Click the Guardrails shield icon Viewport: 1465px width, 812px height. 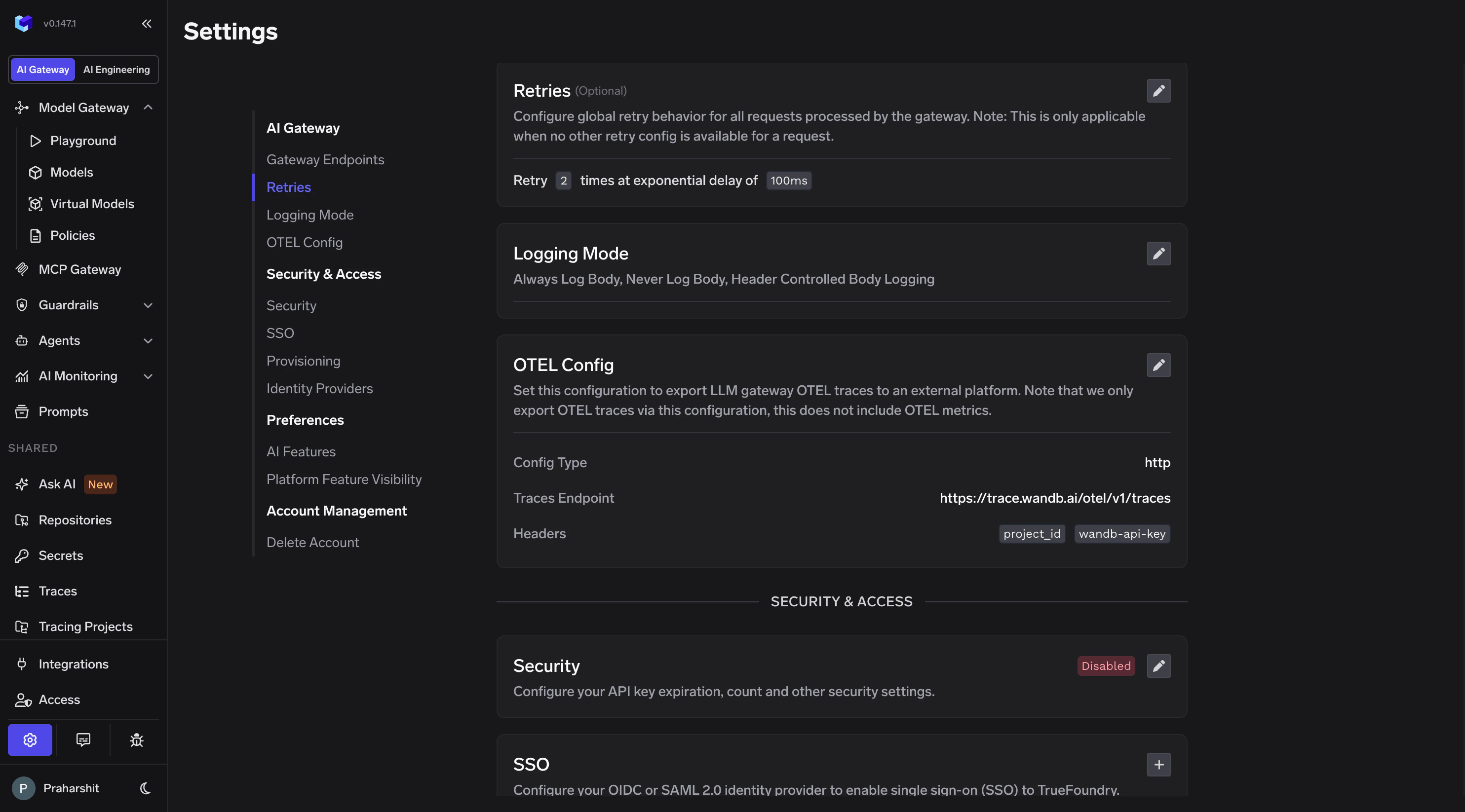(22, 305)
